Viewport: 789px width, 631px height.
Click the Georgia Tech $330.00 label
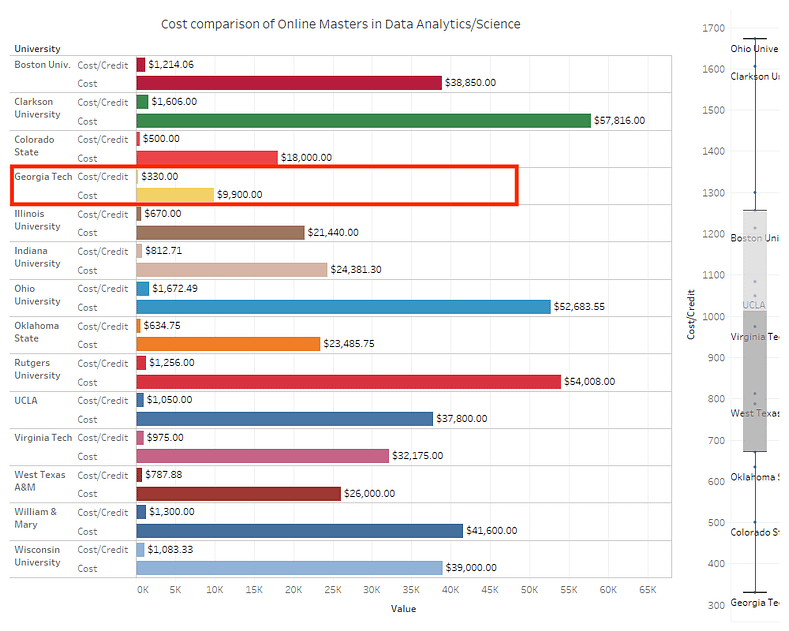[160, 177]
